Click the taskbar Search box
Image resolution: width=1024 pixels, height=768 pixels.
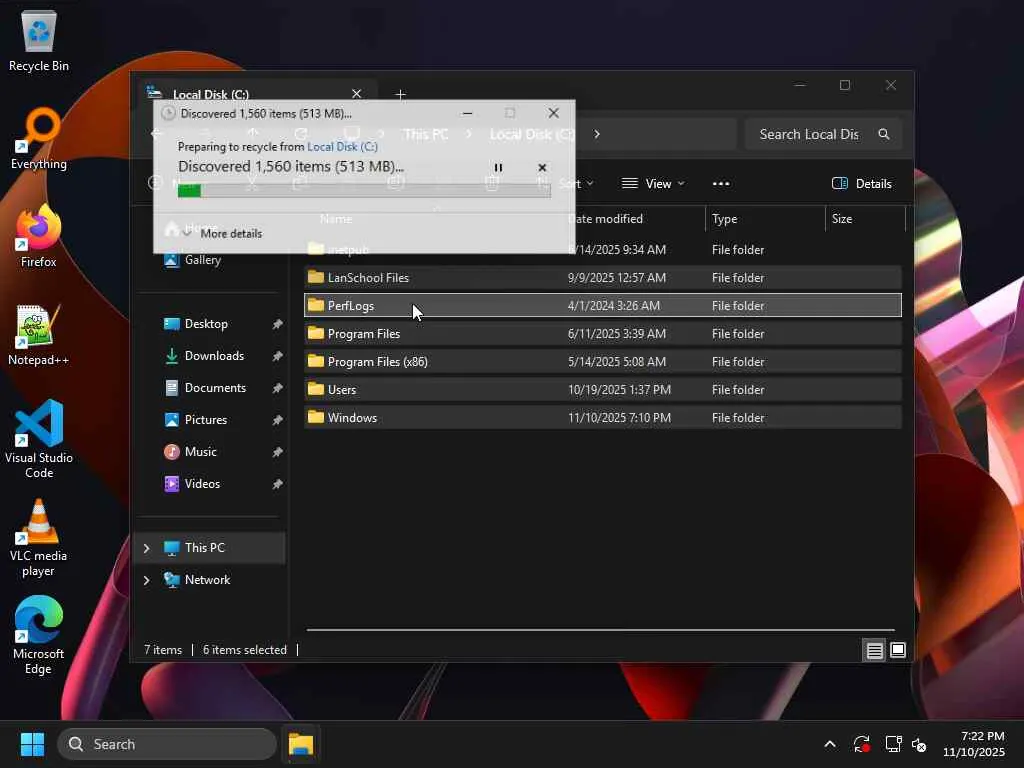pos(167,744)
